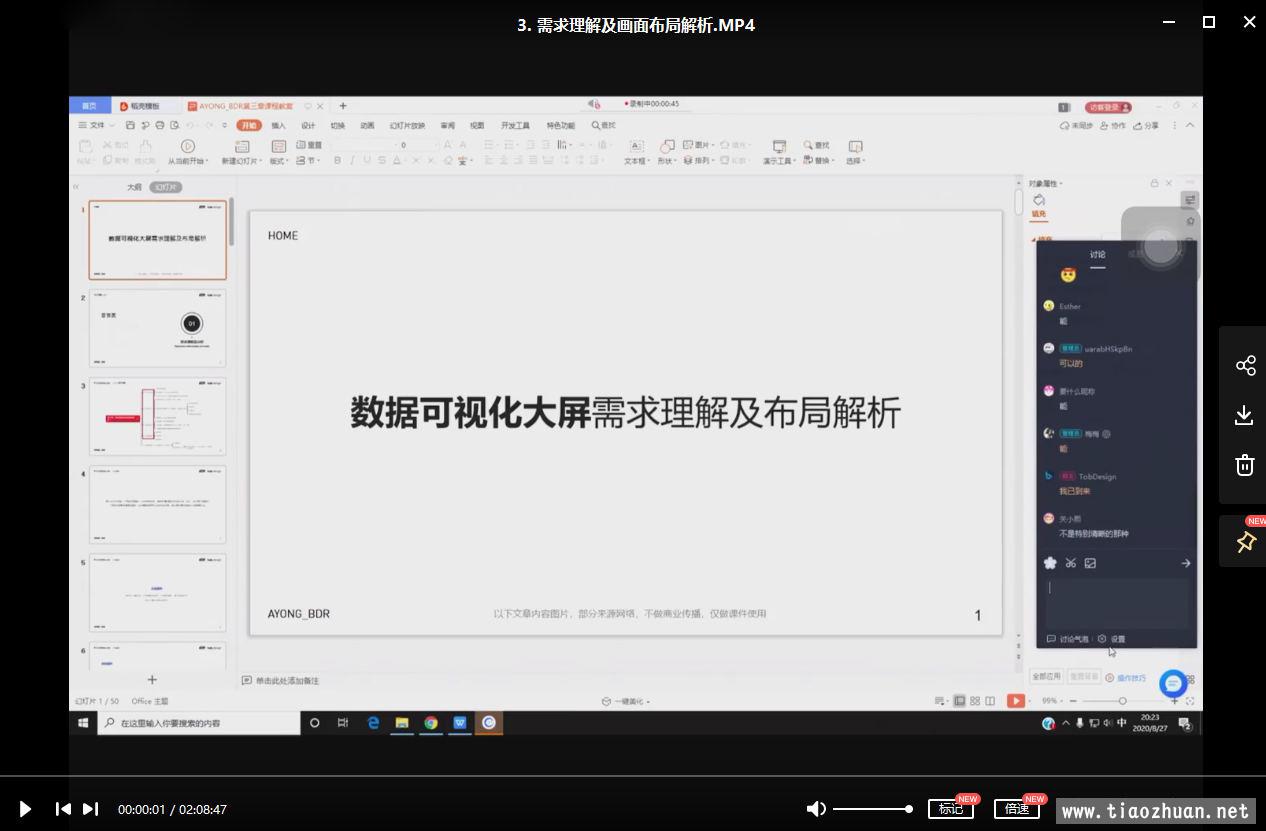Screen dimensions: 1266x831
Task: Skip to the next video
Action: [x=90, y=809]
